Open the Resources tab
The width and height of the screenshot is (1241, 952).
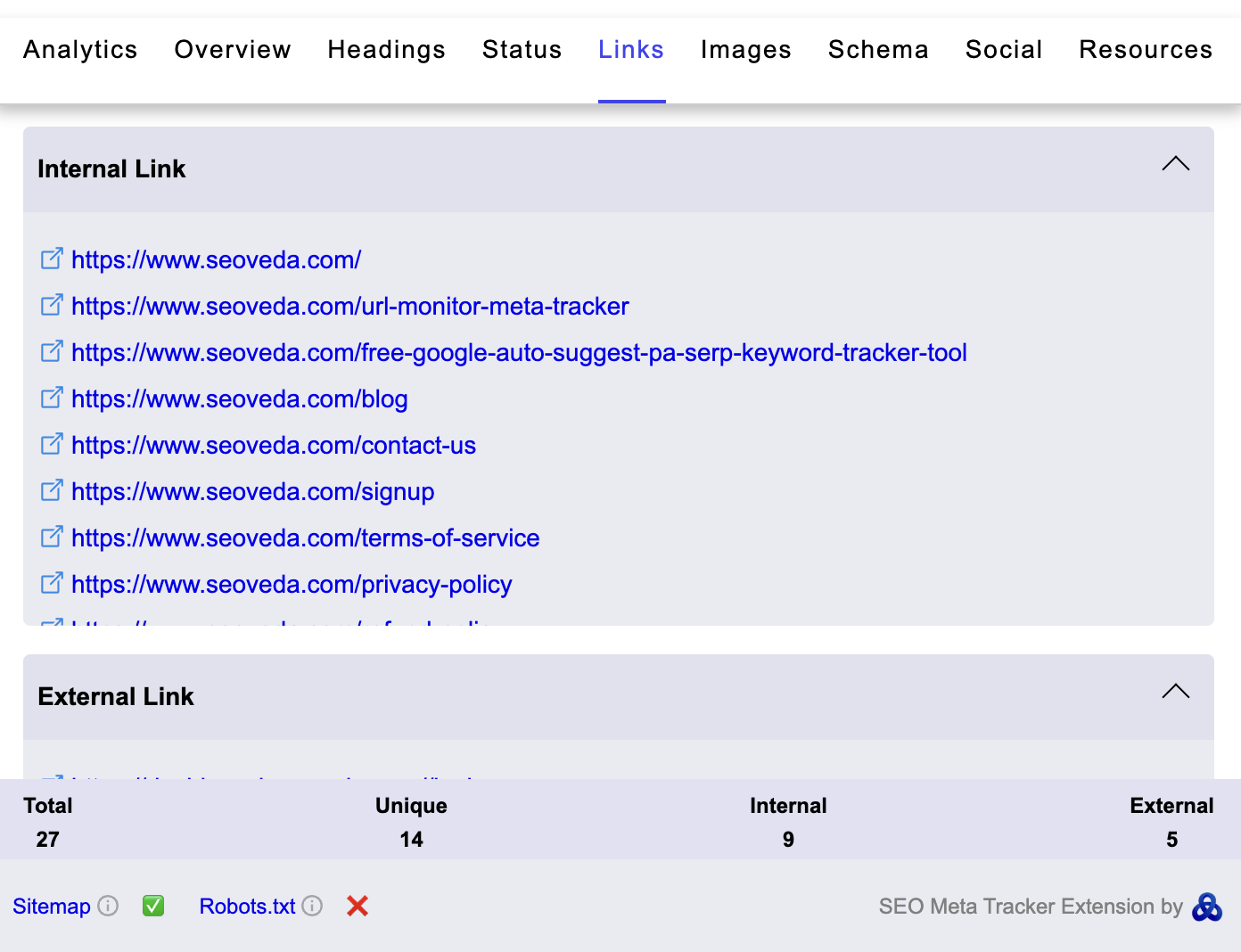[1146, 50]
